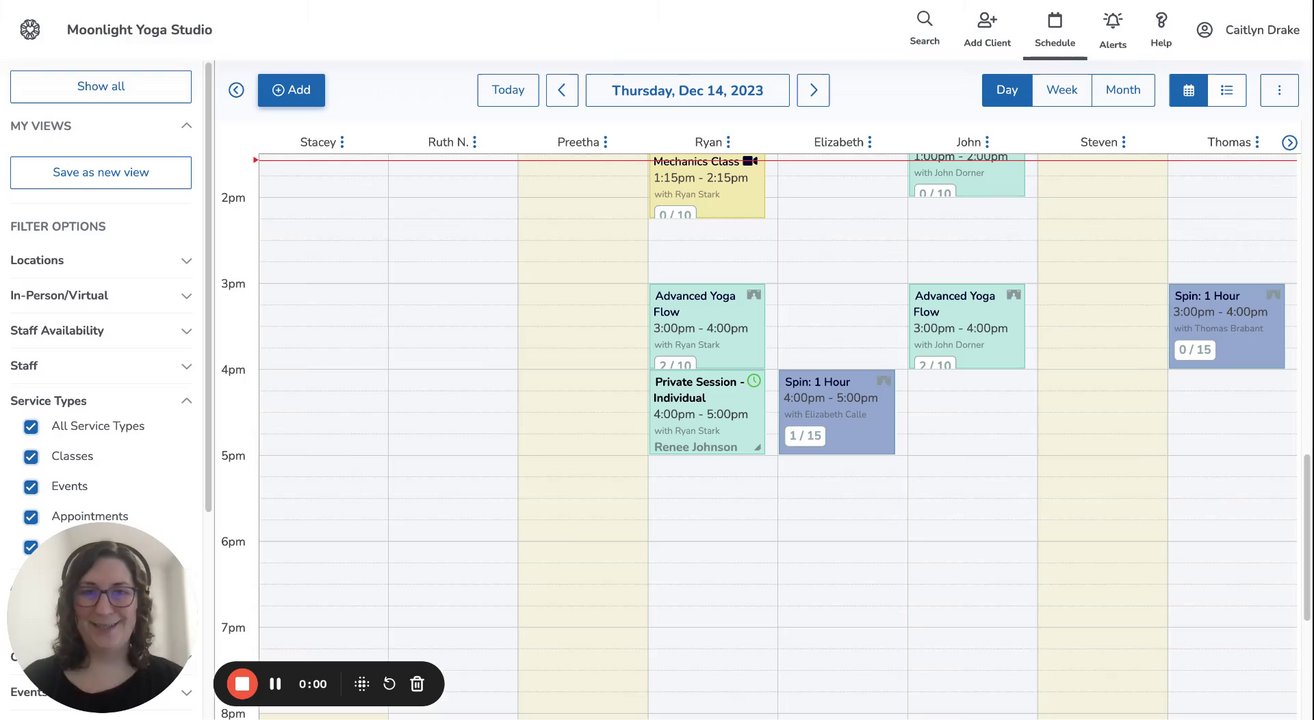Open Elizabeth's Spin: 1 Hour 4:00pm class

click(x=837, y=412)
